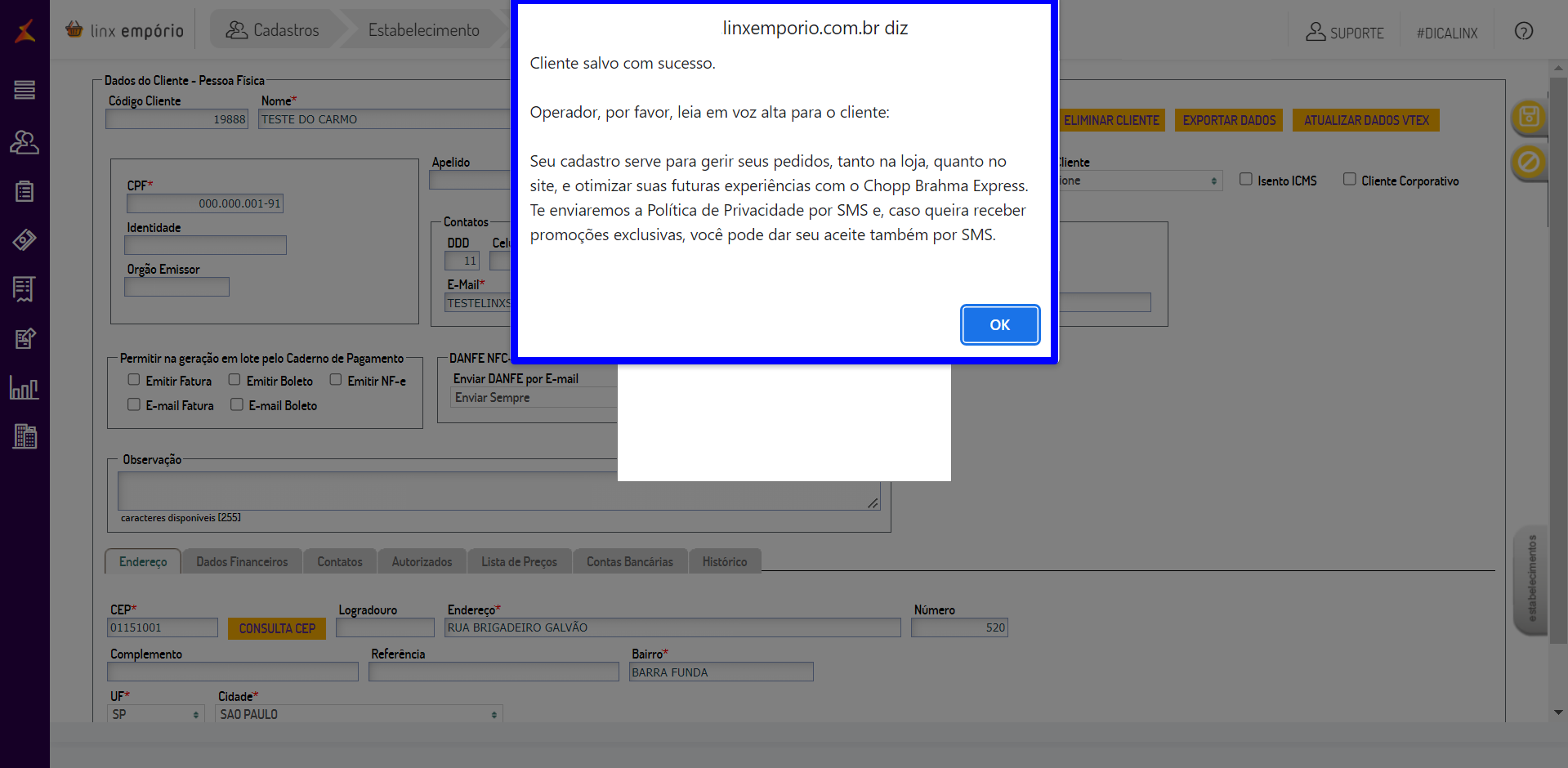Click CONSULTA CEP button
The image size is (1568, 768).
point(277,628)
